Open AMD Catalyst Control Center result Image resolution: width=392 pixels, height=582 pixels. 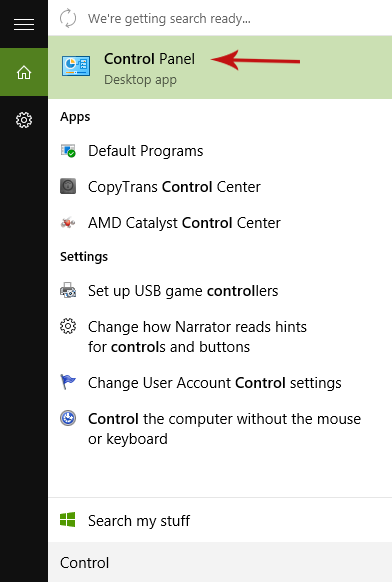click(x=220, y=223)
